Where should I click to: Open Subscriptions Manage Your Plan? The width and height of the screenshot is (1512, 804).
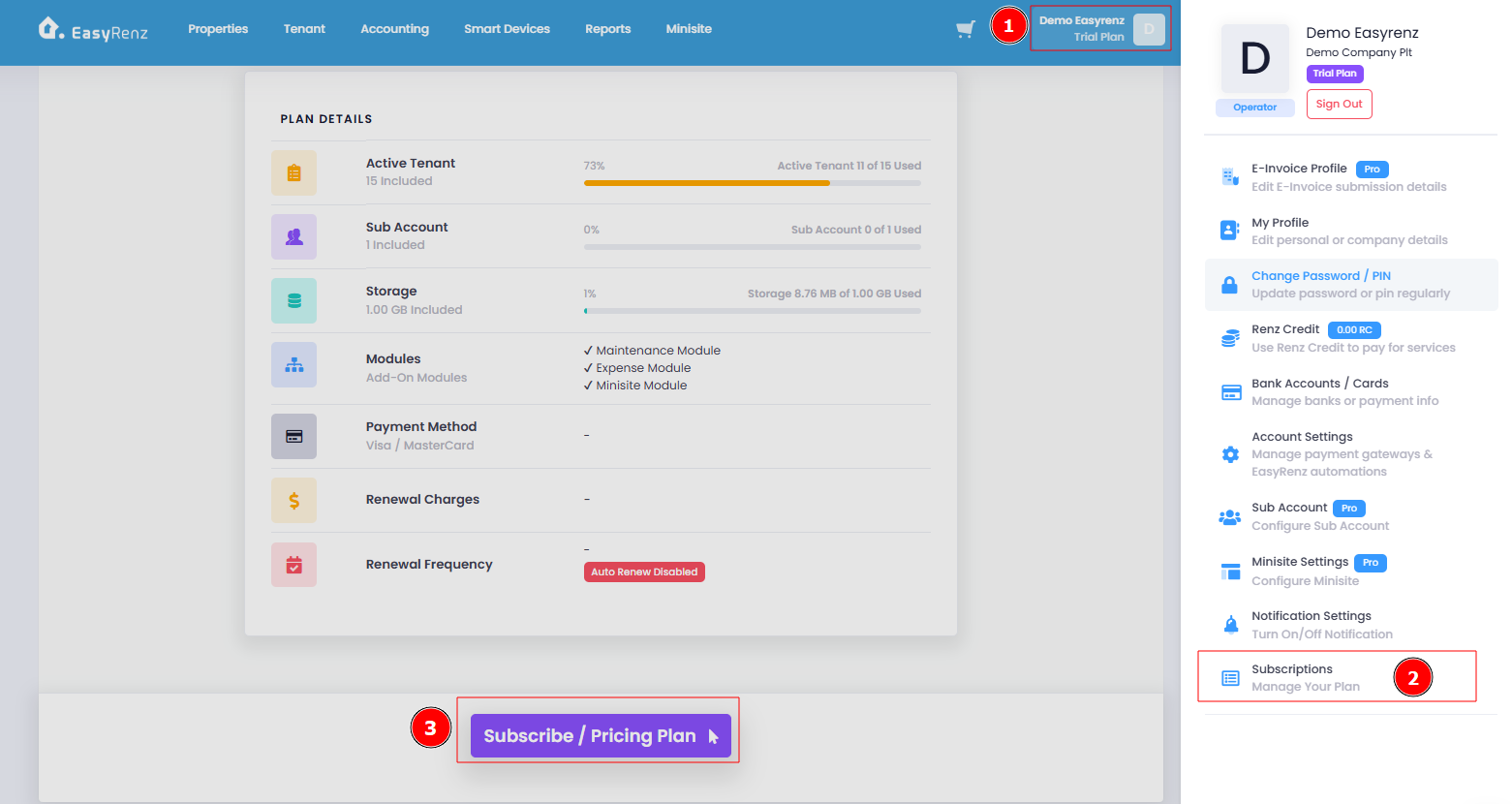(x=1337, y=677)
